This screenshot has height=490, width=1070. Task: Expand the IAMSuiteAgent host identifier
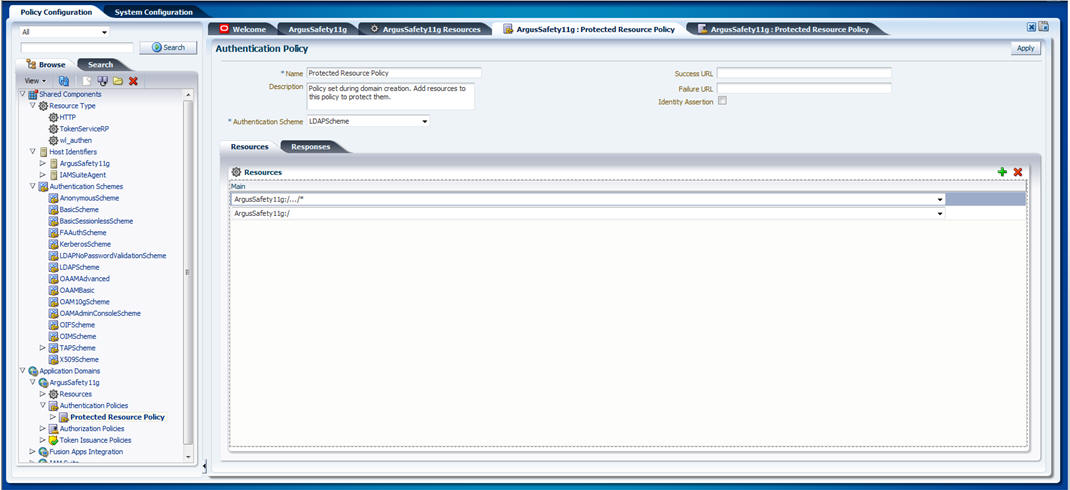click(x=43, y=175)
